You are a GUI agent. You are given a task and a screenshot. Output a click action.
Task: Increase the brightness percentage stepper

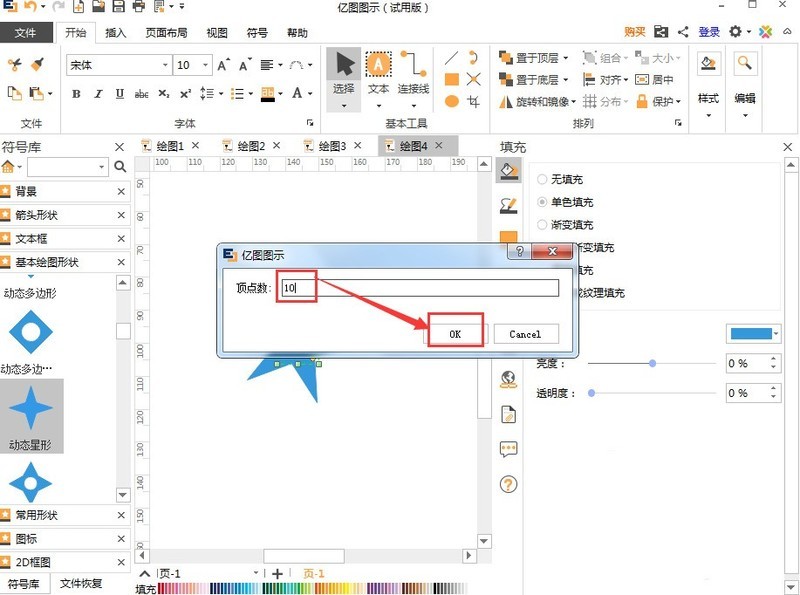(773, 359)
